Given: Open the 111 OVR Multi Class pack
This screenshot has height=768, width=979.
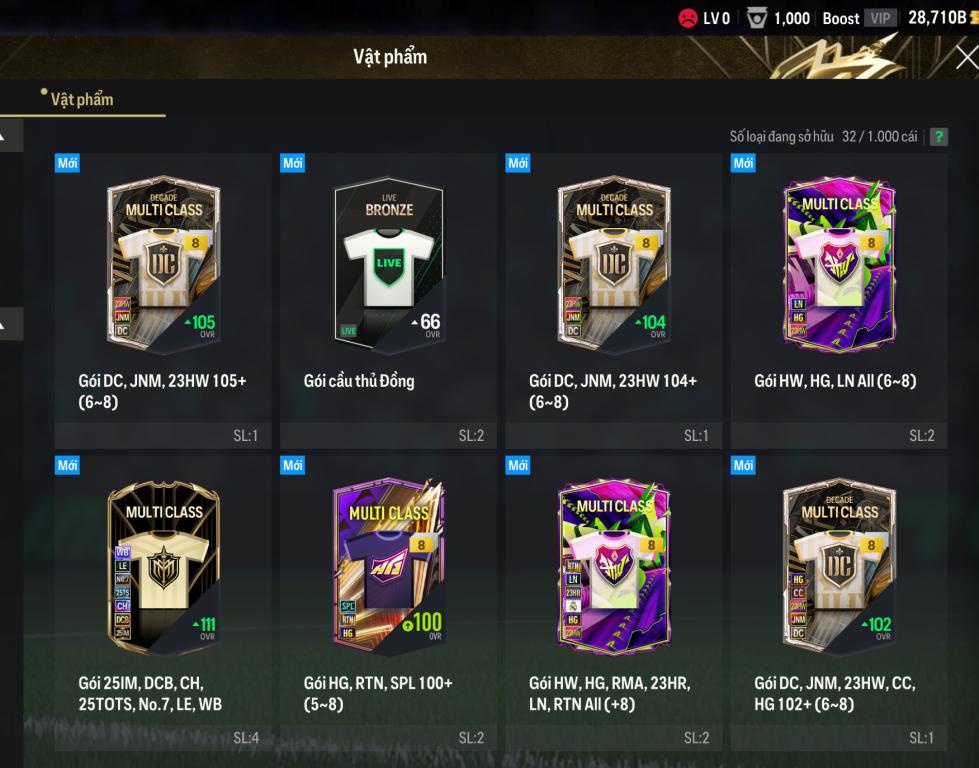Looking at the screenshot, I should (163, 603).
